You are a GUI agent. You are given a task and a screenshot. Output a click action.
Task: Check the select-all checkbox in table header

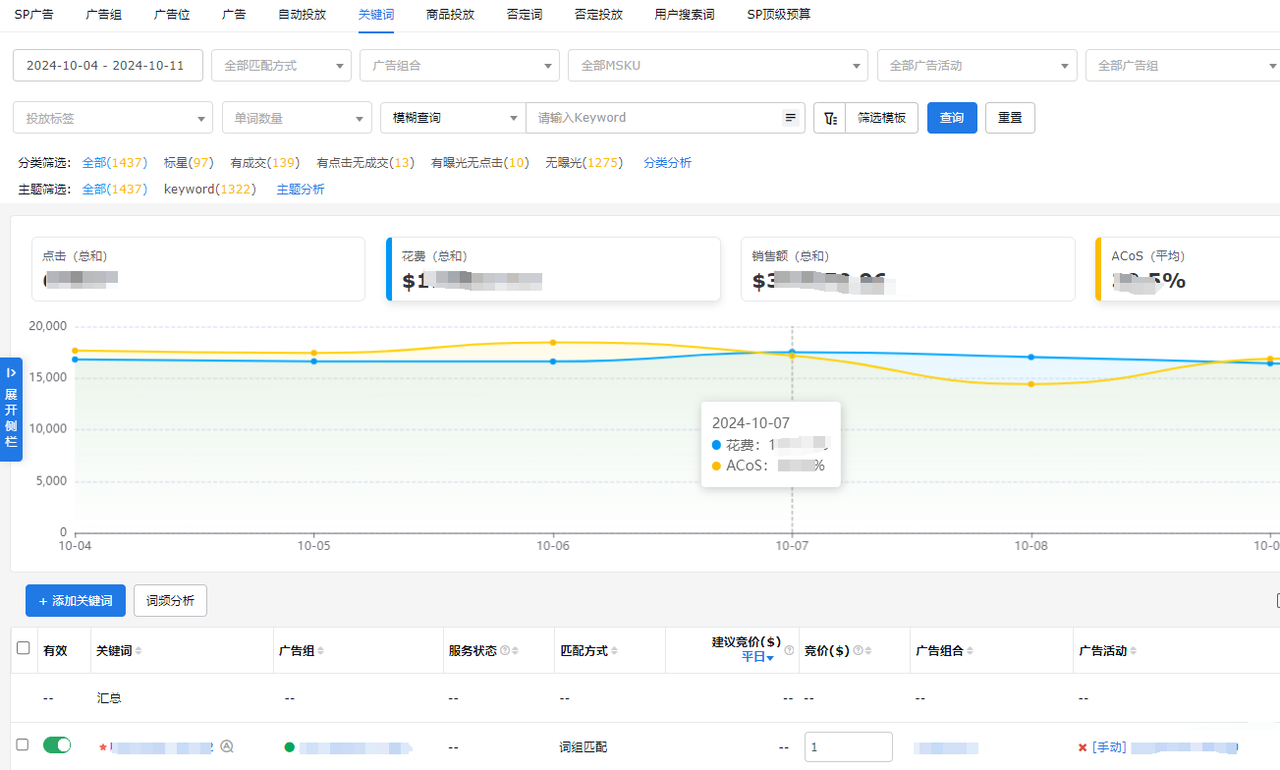23,649
